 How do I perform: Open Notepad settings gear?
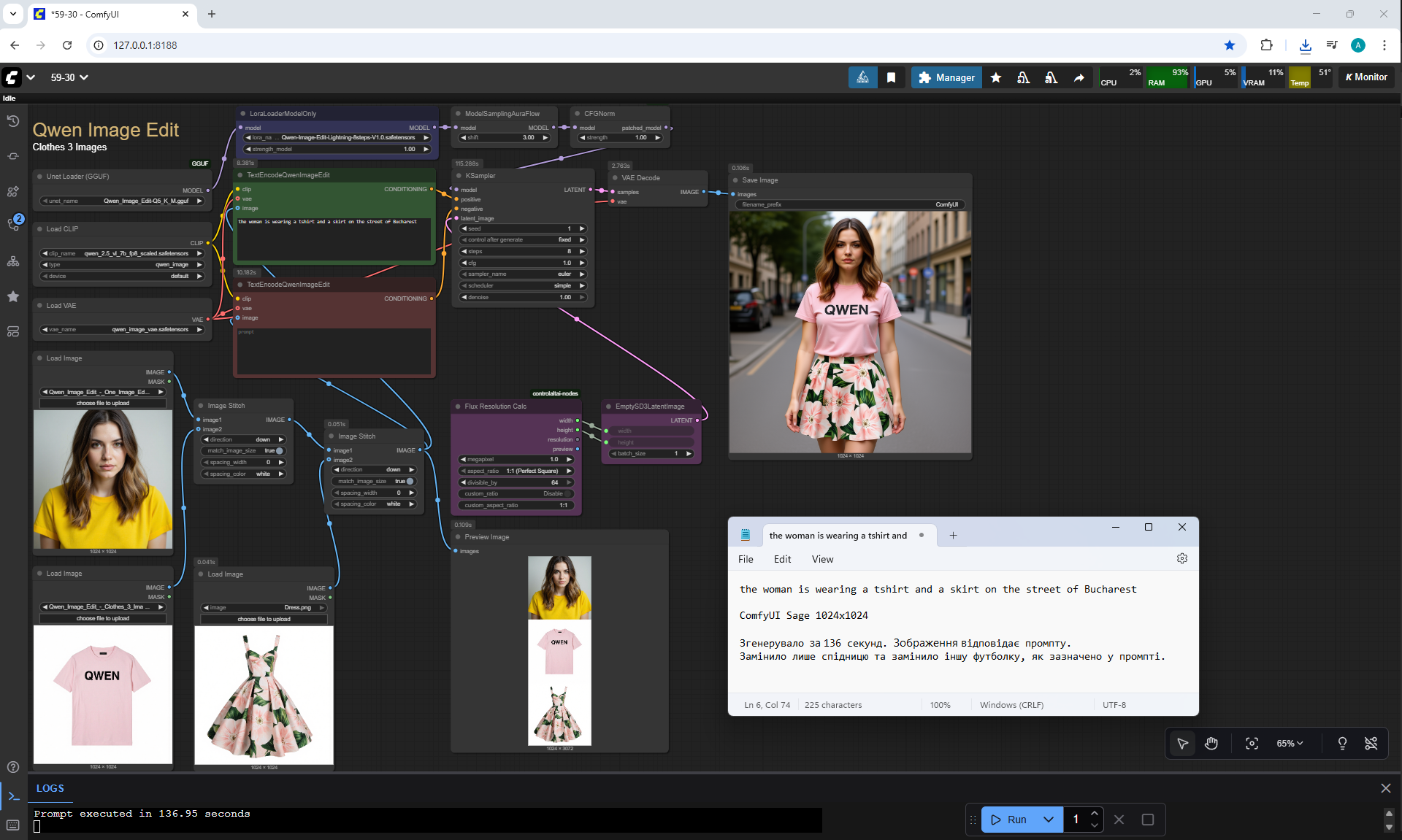click(1181, 558)
